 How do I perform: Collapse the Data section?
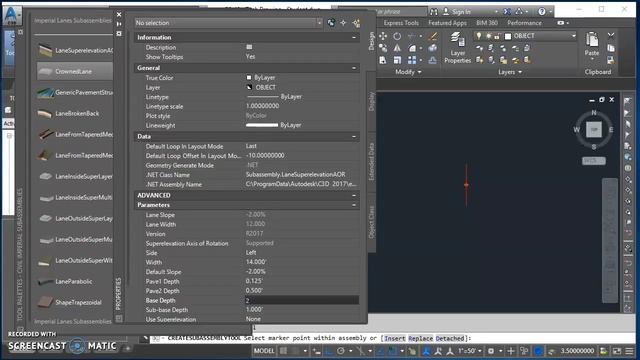point(354,136)
